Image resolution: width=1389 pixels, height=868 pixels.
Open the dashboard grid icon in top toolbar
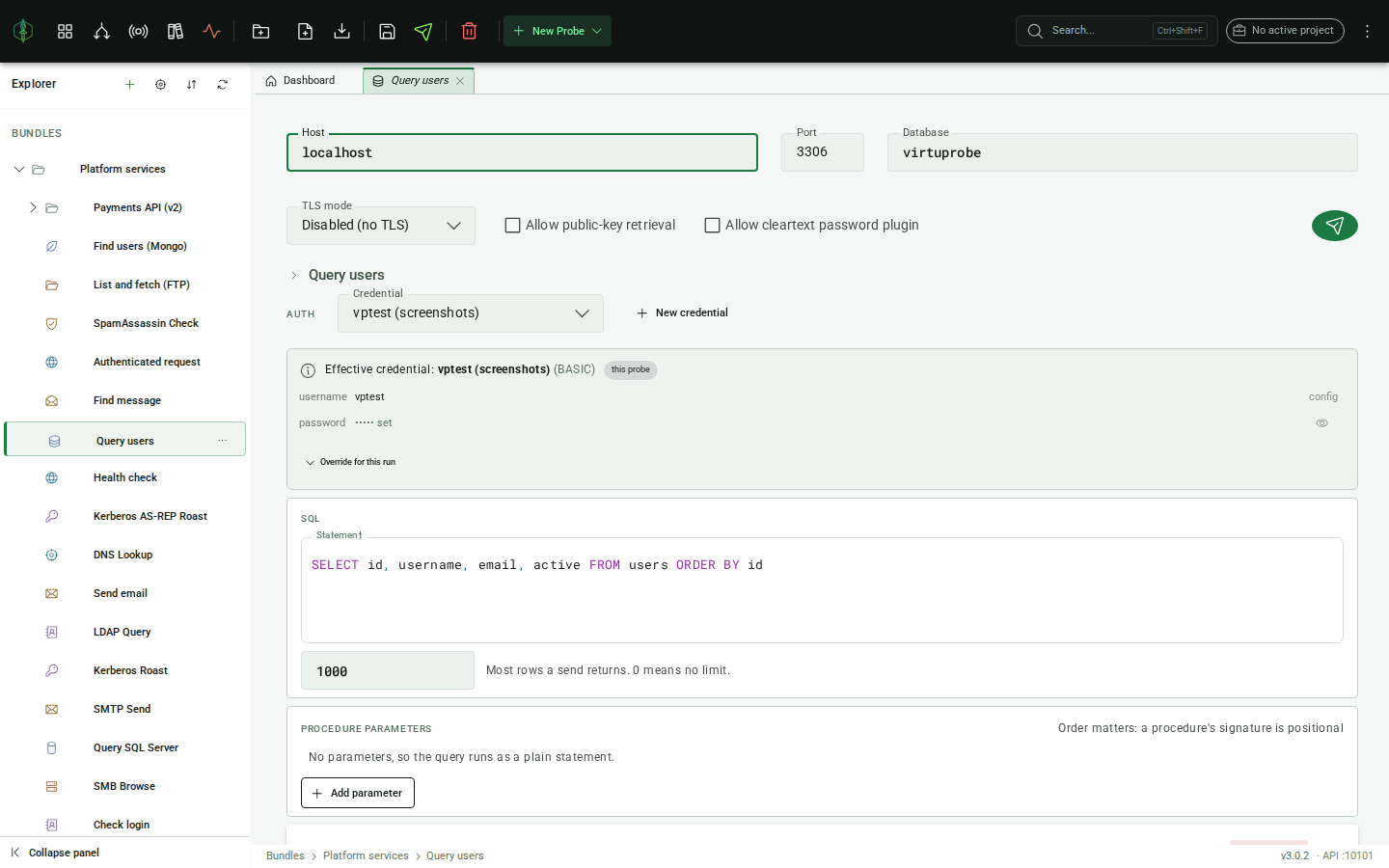tap(65, 31)
